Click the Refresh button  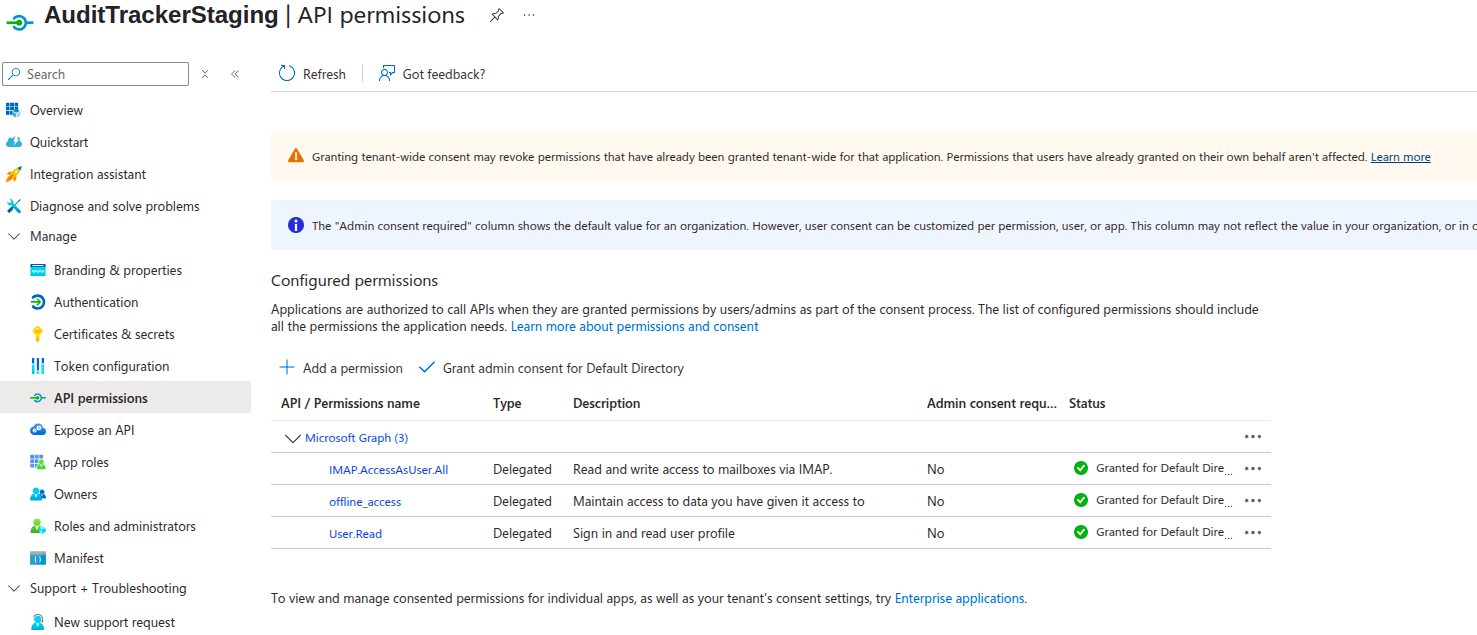tap(312, 74)
